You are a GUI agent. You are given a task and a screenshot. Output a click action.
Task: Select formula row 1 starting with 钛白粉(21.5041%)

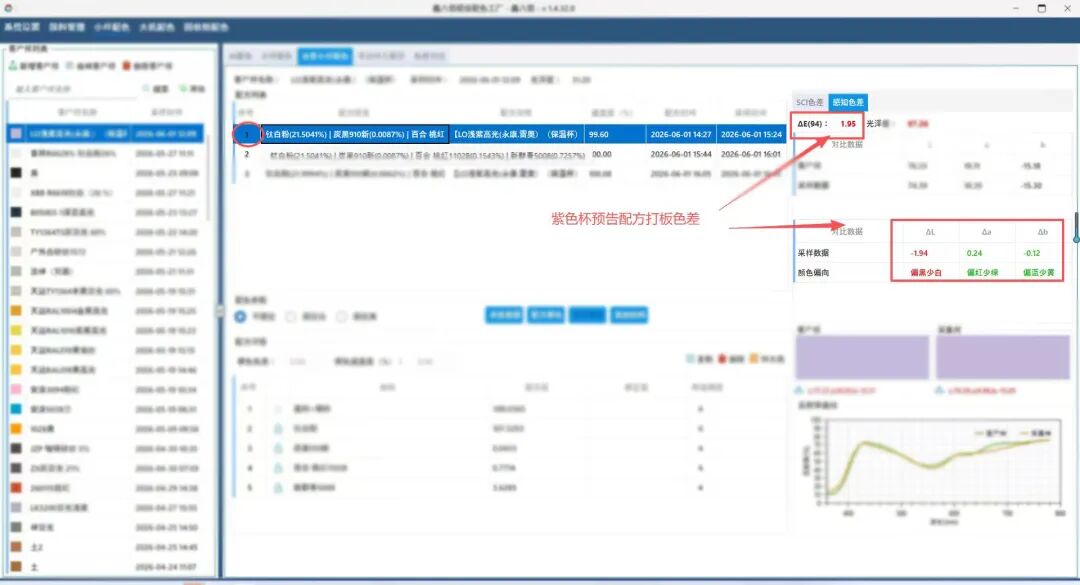point(509,134)
